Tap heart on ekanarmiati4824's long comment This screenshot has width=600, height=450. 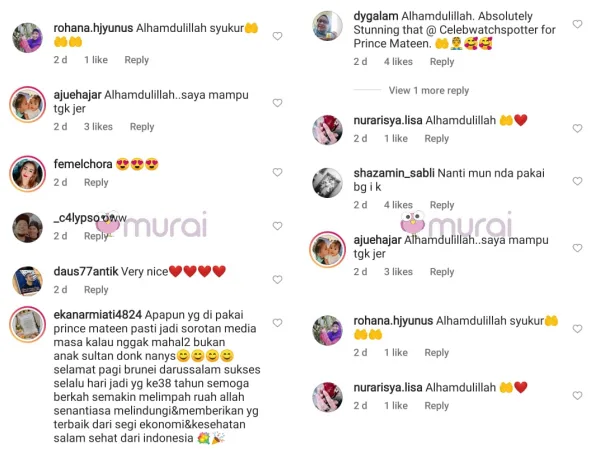click(x=277, y=323)
